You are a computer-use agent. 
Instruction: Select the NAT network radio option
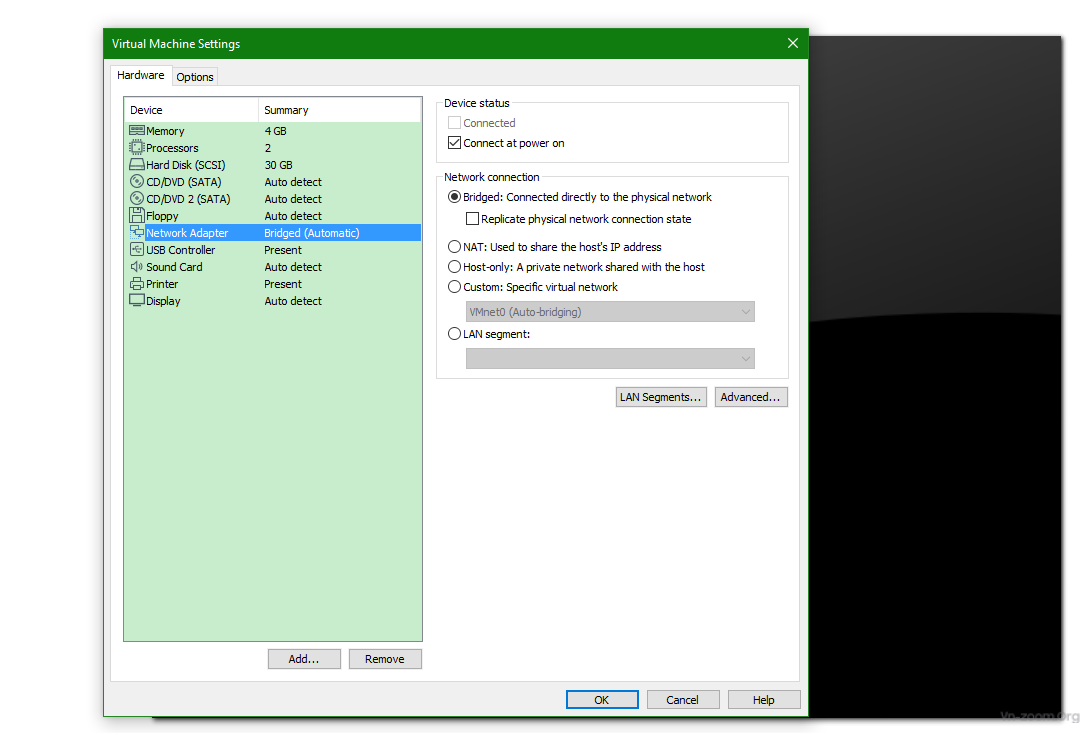coord(455,247)
